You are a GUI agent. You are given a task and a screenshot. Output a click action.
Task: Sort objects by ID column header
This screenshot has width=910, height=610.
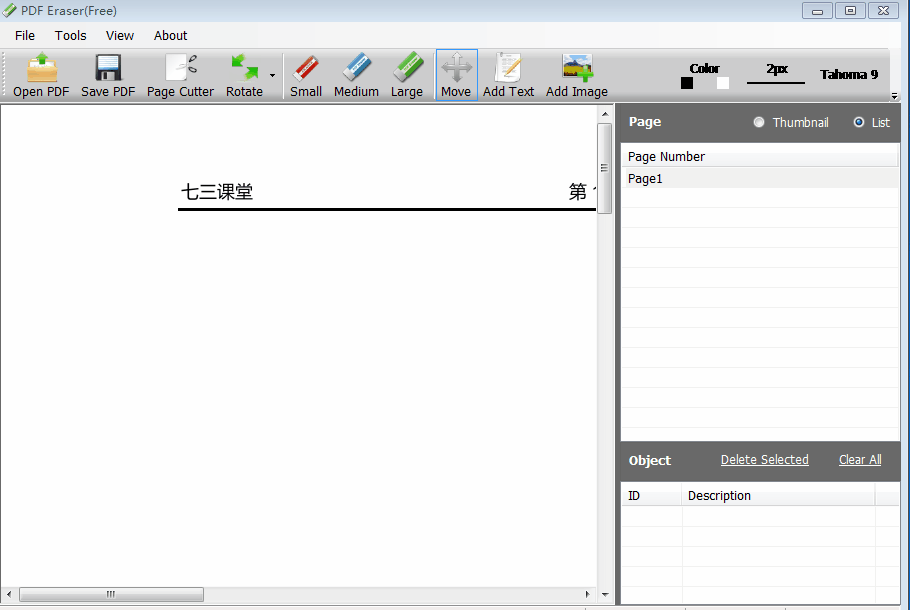pos(652,496)
